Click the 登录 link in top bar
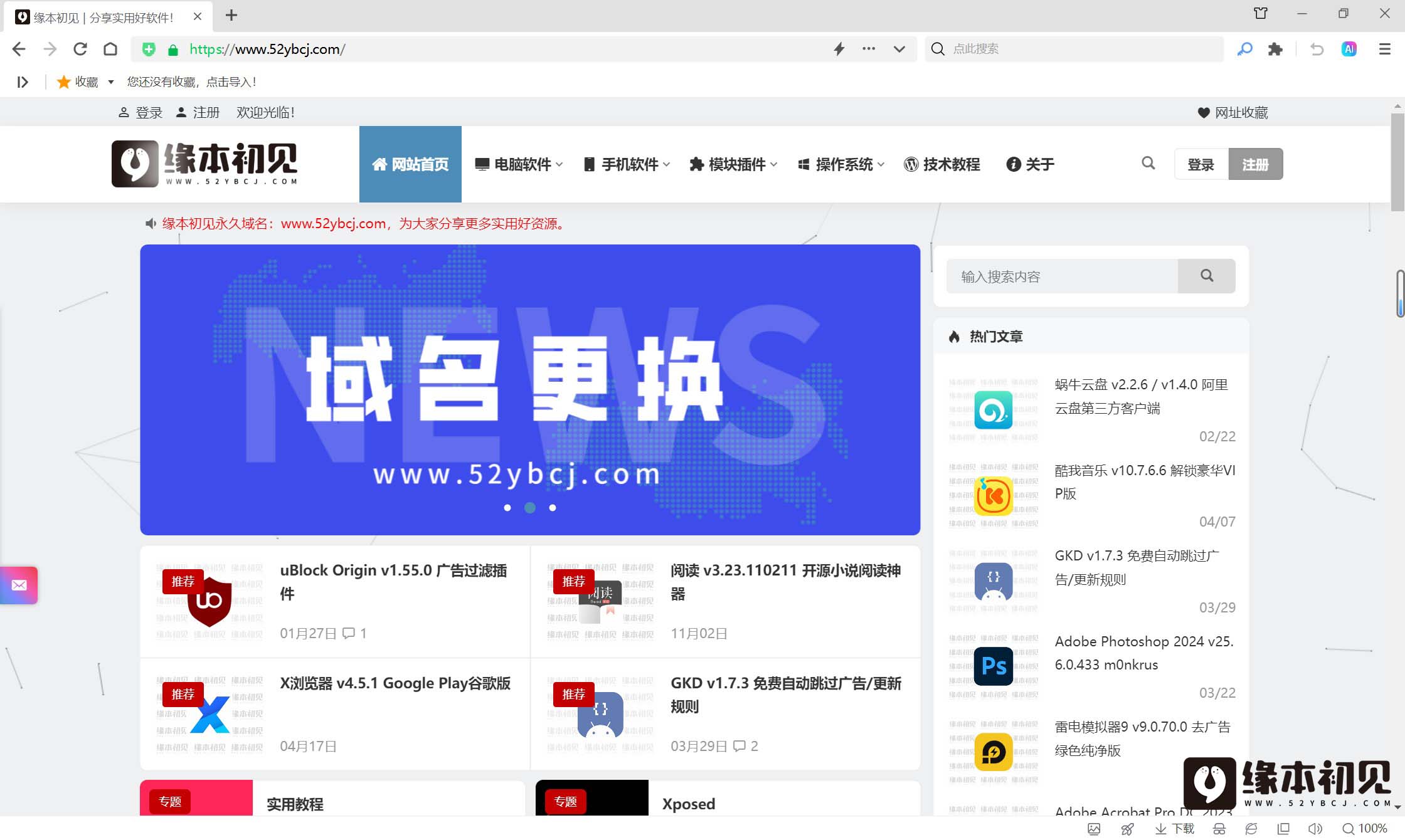The image size is (1405, 840). pyautogui.click(x=140, y=112)
